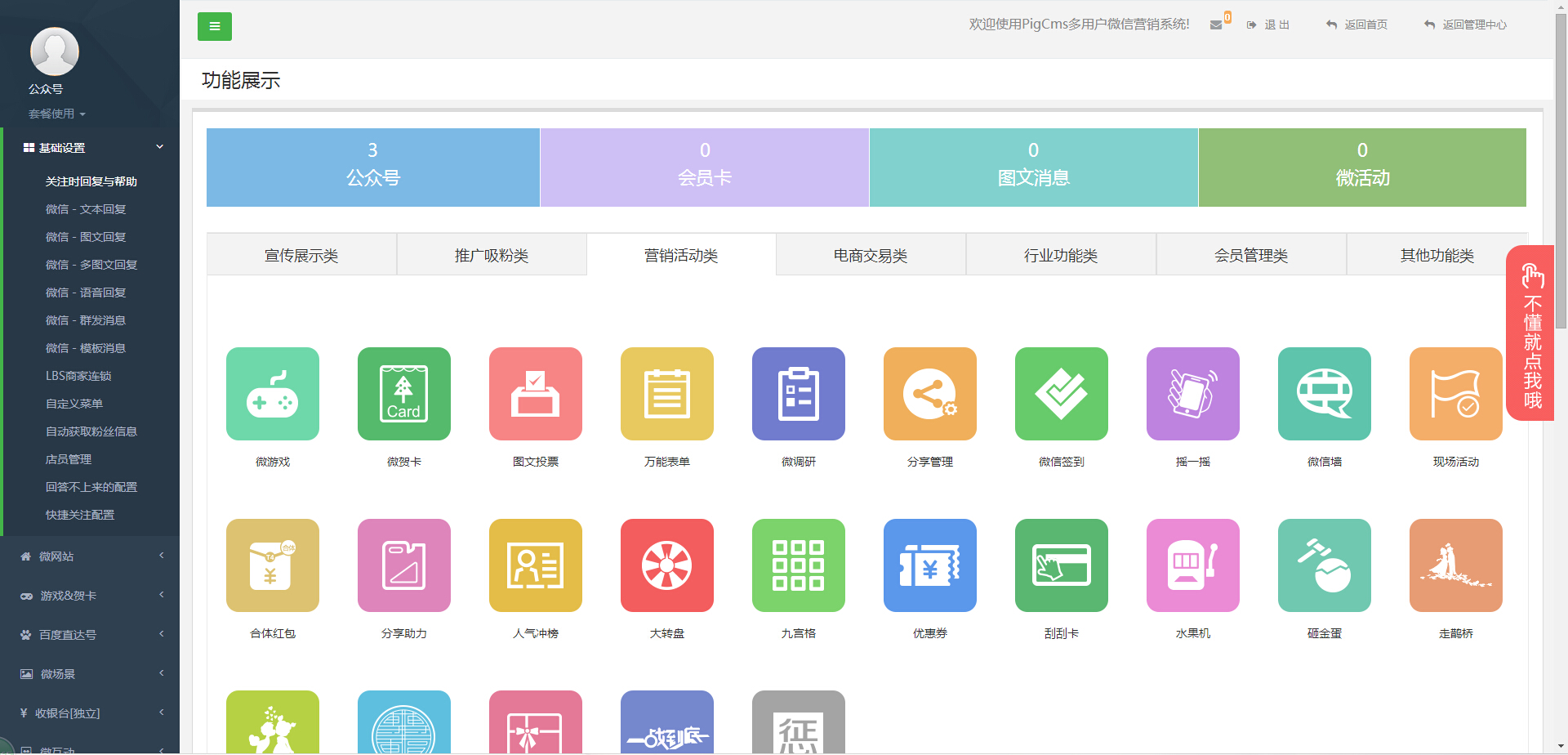1568x755 pixels.
Task: Open the 微贺卡 greeting card icon
Action: tap(404, 394)
